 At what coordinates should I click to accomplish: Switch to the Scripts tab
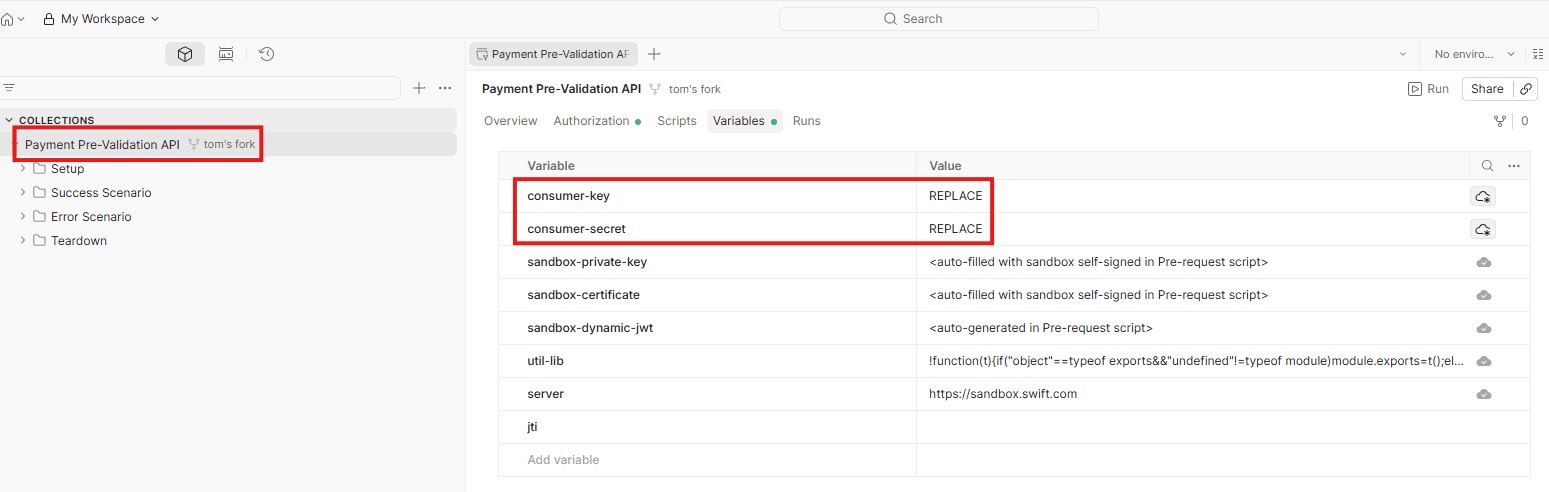(677, 121)
